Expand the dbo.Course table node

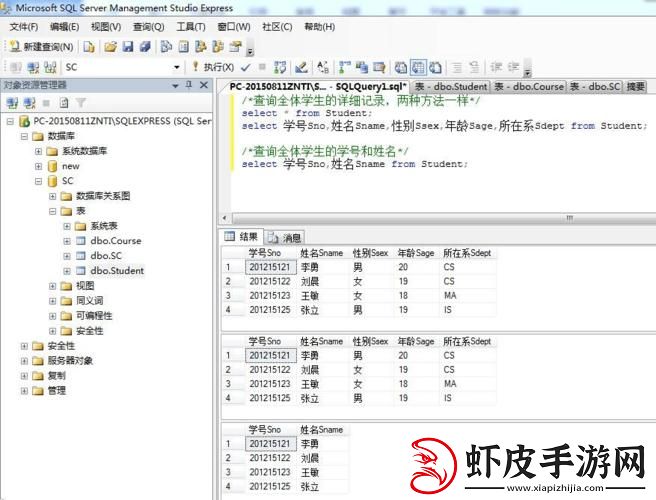67,241
